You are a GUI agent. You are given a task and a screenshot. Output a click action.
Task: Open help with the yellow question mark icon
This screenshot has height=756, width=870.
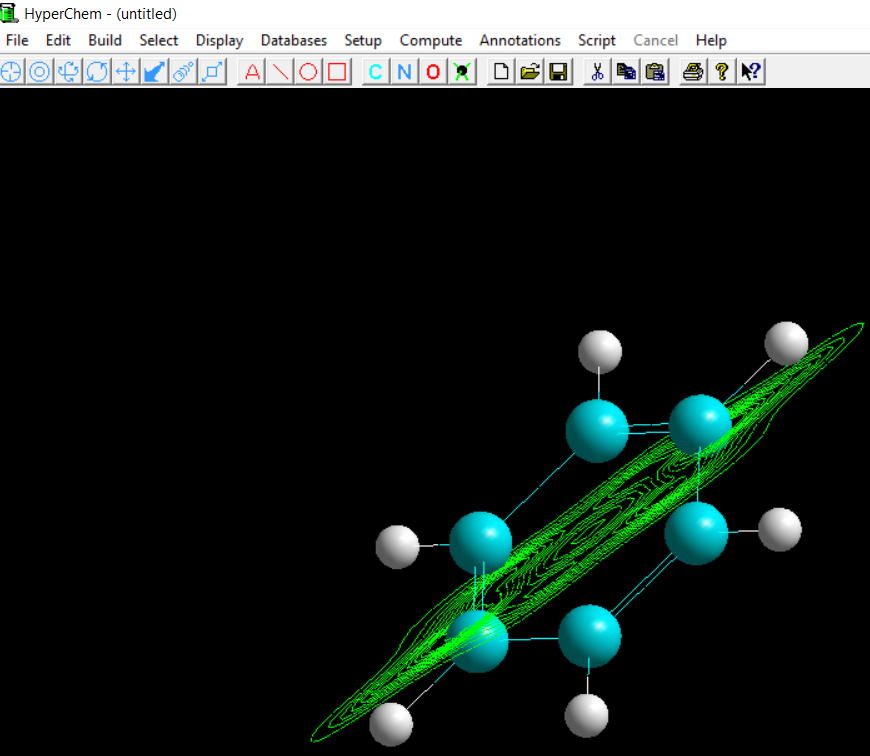[x=722, y=72]
